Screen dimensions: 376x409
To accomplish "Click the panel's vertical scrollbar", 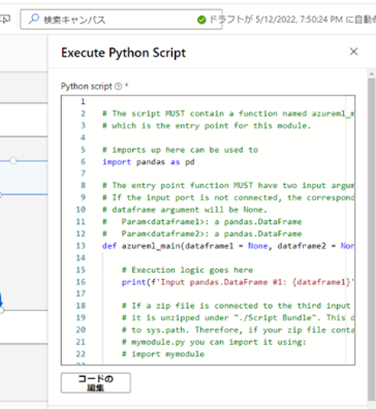I will coord(371,238).
